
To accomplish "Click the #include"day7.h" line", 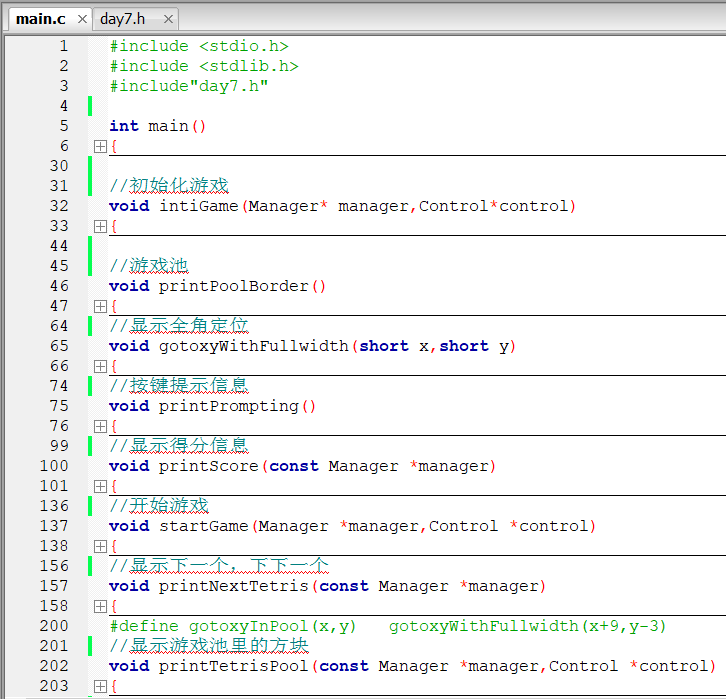I will [x=189, y=86].
